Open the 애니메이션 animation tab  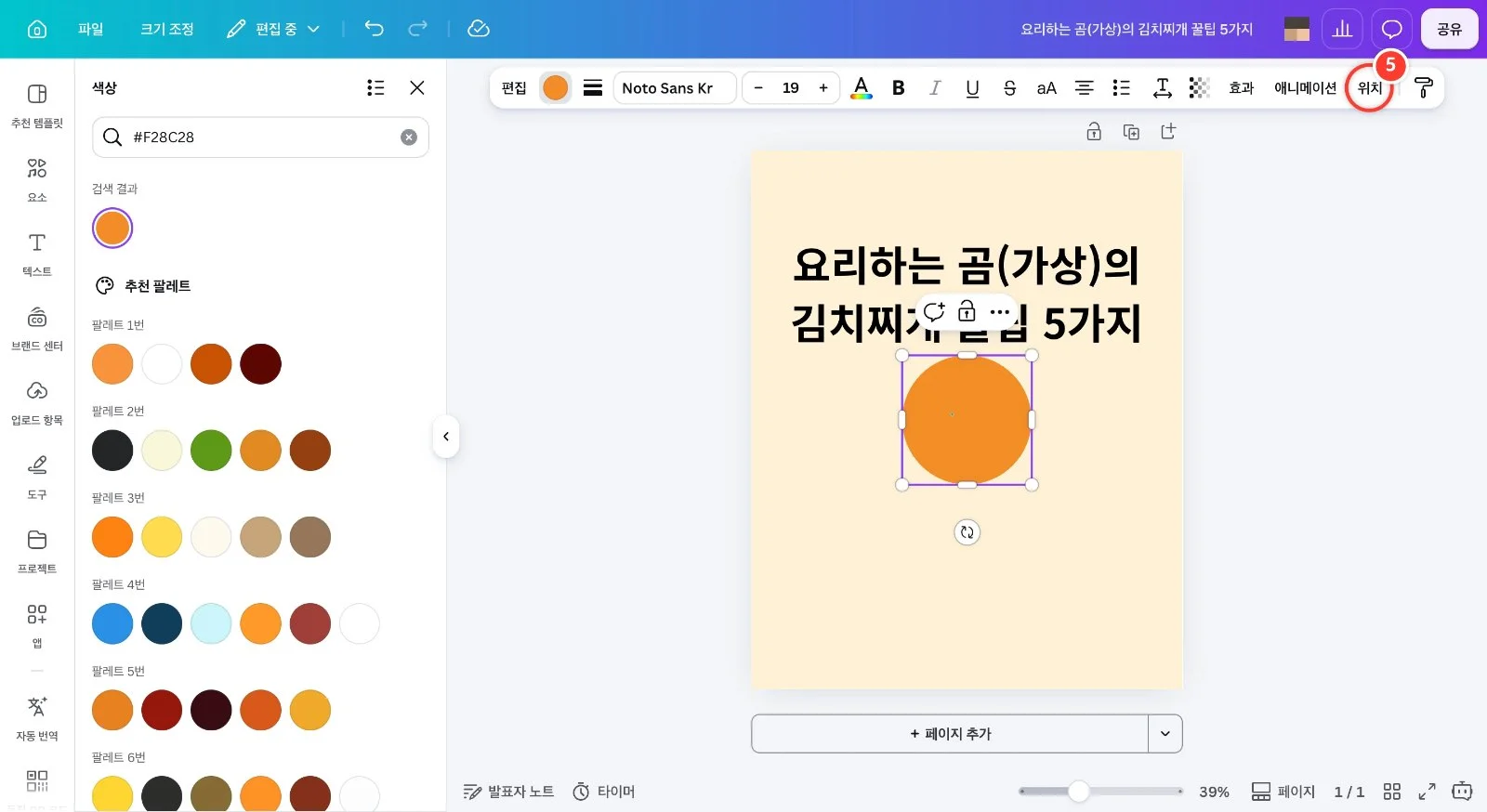[x=1305, y=88]
